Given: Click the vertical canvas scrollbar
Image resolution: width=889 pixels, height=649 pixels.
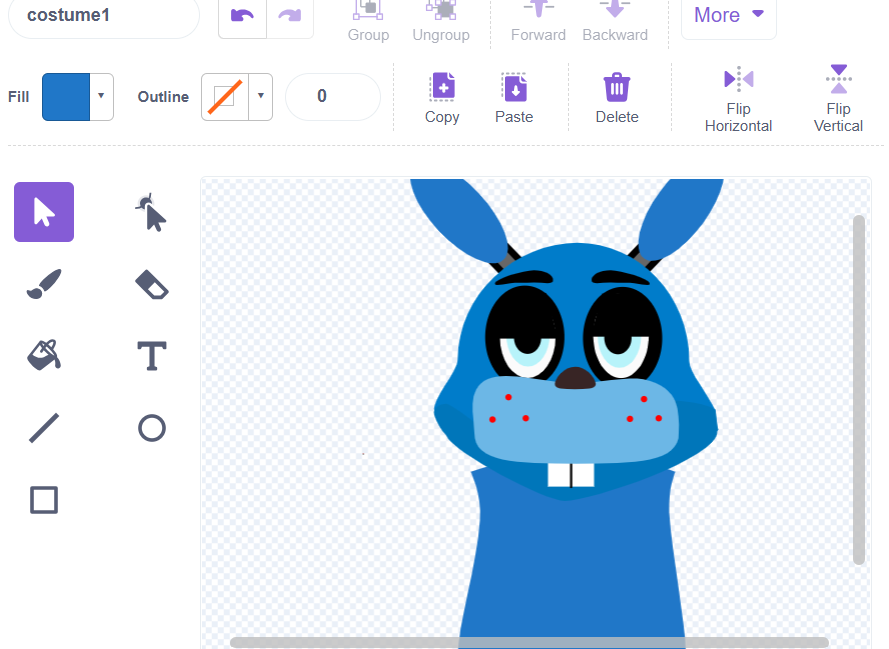Looking at the screenshot, I should 859,389.
